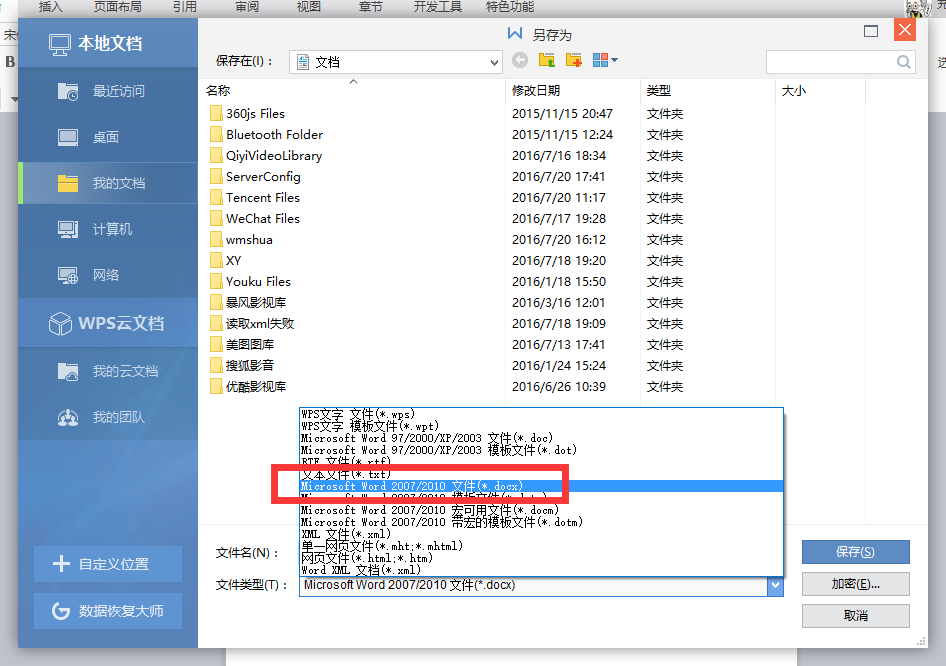The height and width of the screenshot is (666, 946).
Task: Select 网络 in the sidebar
Action: click(108, 275)
